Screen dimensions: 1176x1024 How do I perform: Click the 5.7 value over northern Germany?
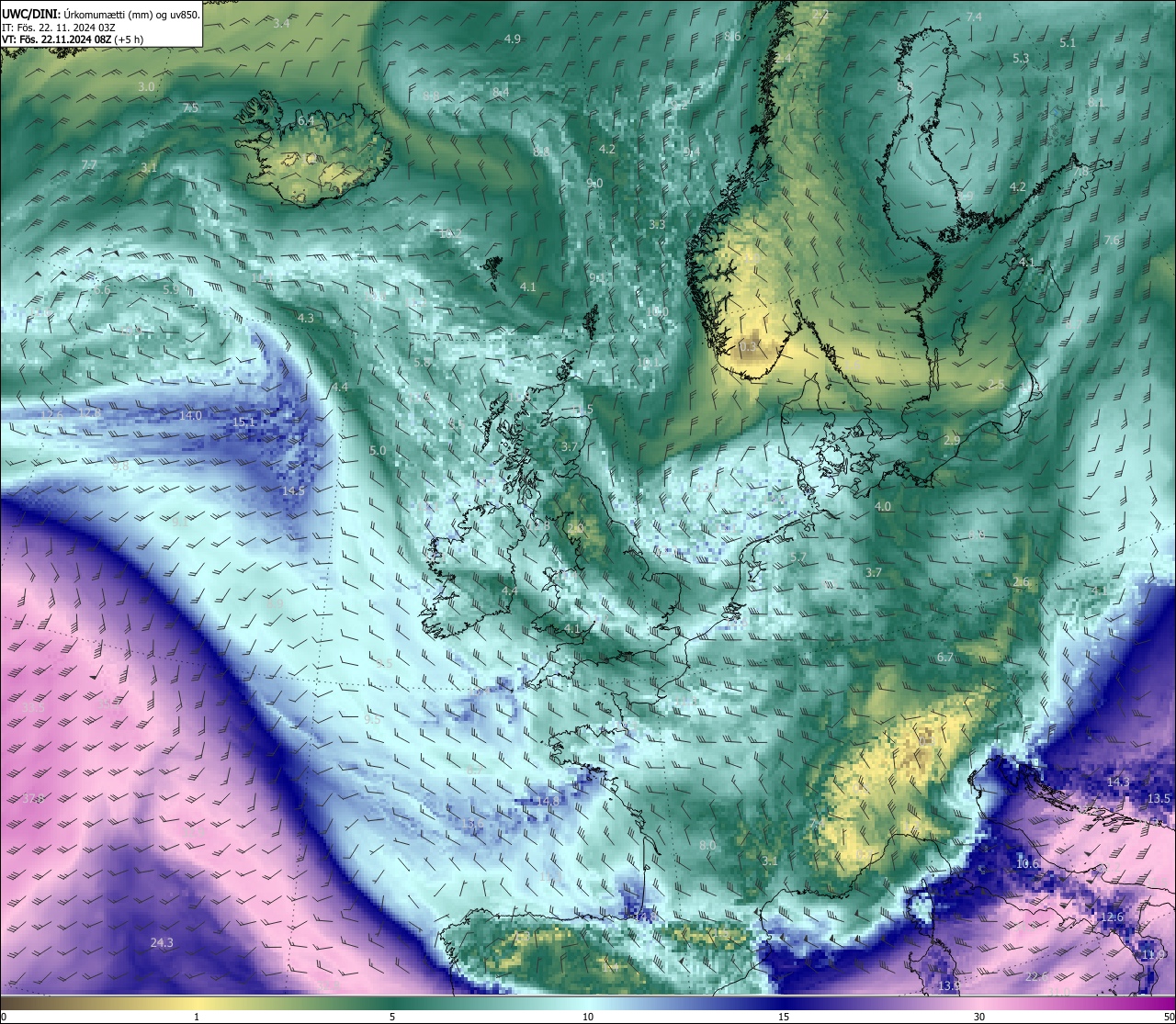click(x=798, y=557)
